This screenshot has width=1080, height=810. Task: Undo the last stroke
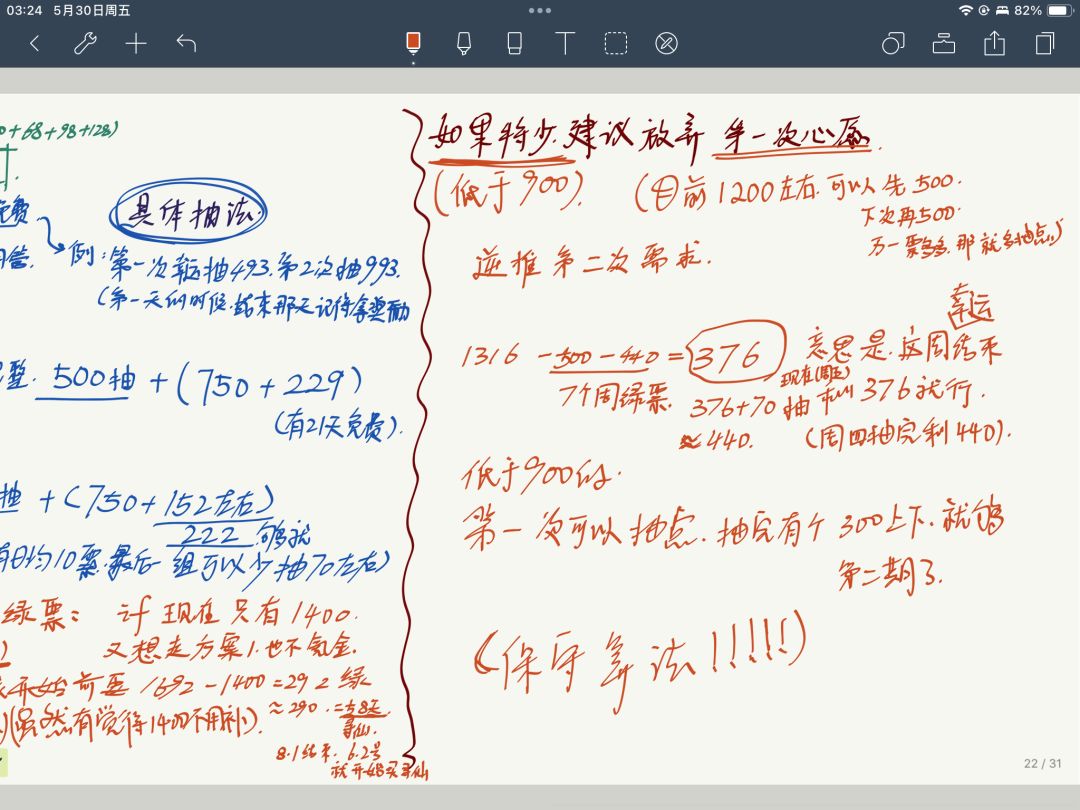pos(187,43)
